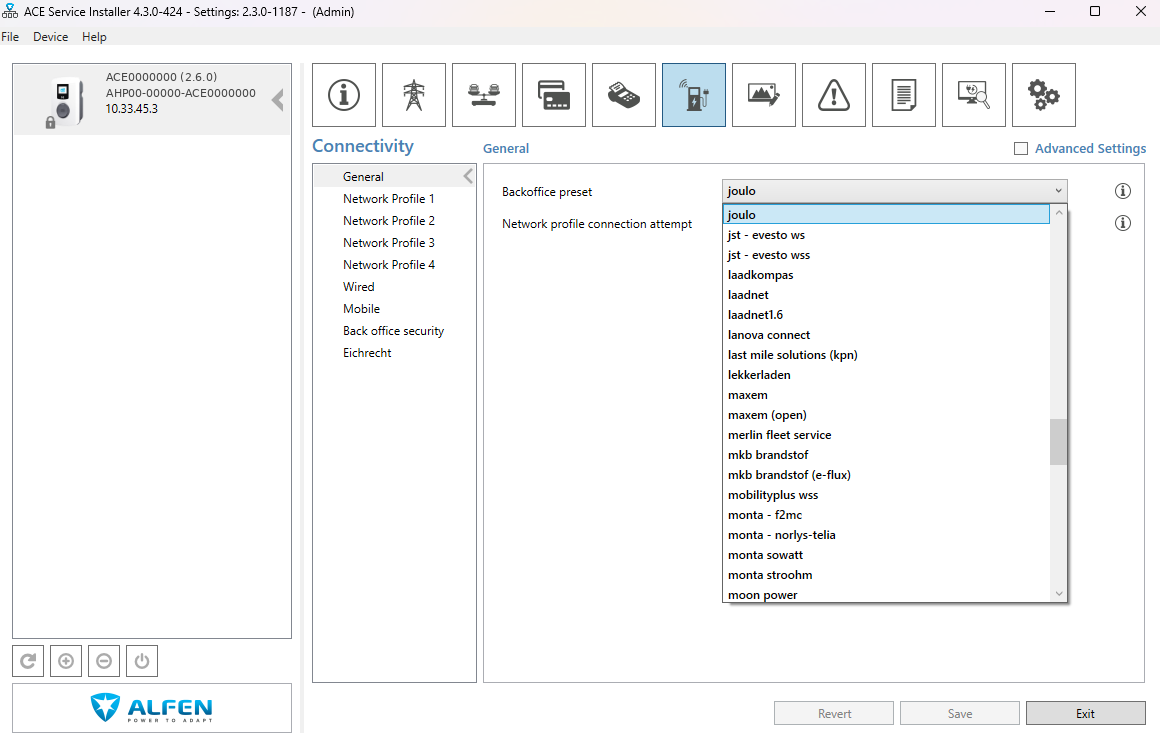Viewport: 1160px width, 744px height.
Task: Show info for Backoffice preset
Action: click(1122, 191)
